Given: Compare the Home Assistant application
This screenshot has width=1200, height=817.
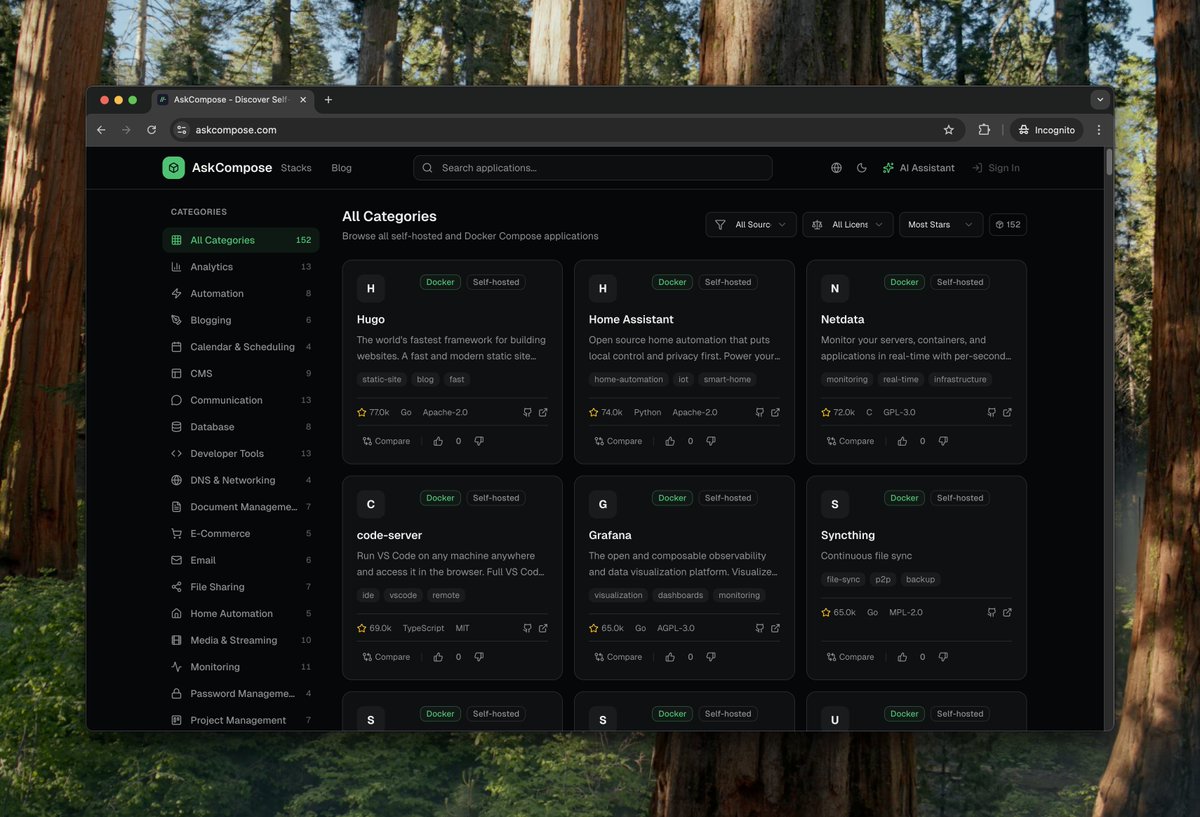Looking at the screenshot, I should [618, 441].
